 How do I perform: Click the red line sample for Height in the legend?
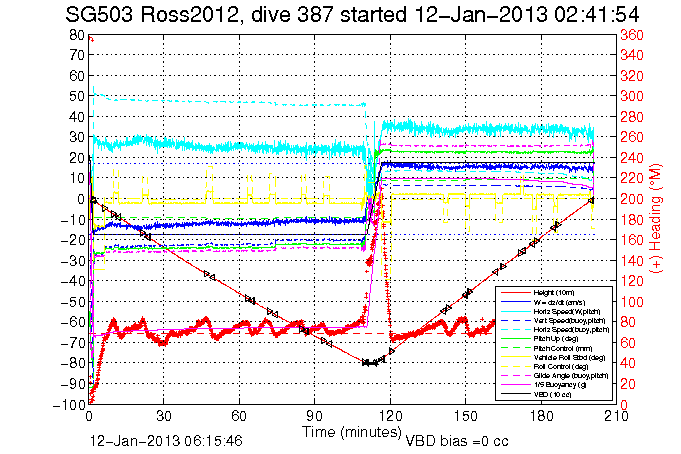[x=516, y=293]
